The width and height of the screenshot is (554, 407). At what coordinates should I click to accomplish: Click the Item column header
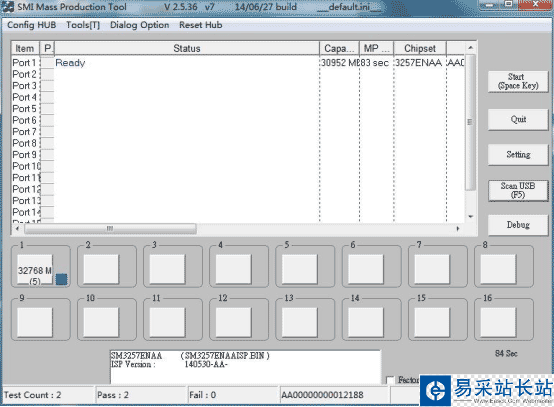click(x=25, y=48)
